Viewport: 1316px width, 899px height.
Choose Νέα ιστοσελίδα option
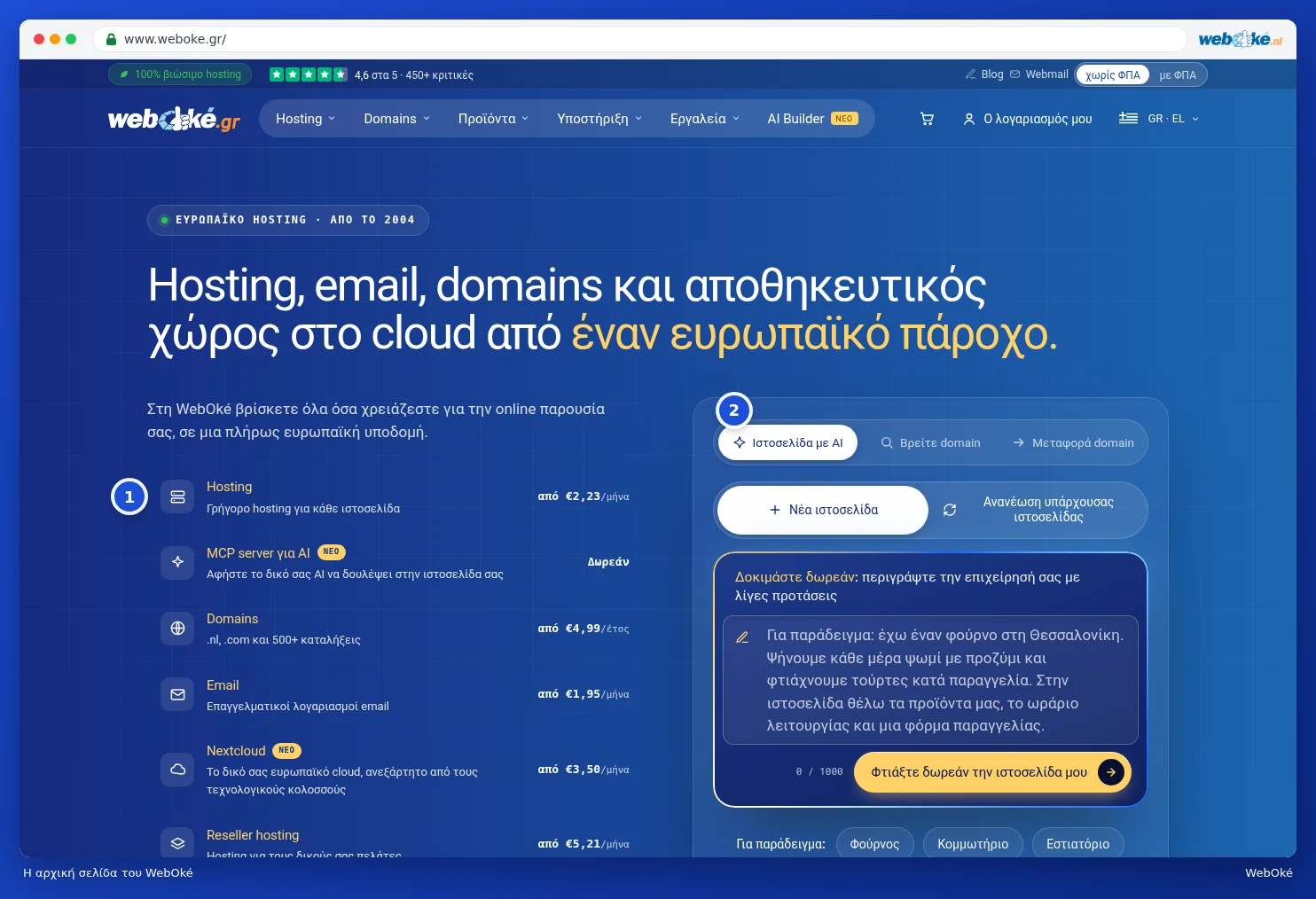click(823, 510)
